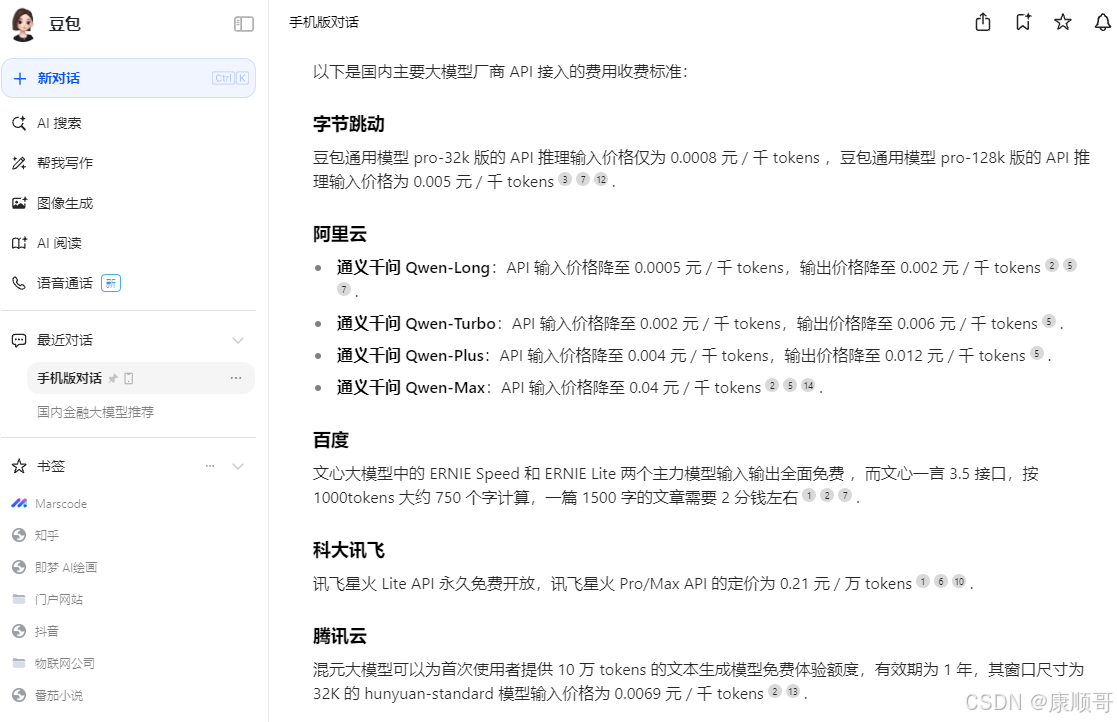1117x722 pixels.
Task: Click the 腾讯云 heading
Action: pyautogui.click(x=340, y=636)
